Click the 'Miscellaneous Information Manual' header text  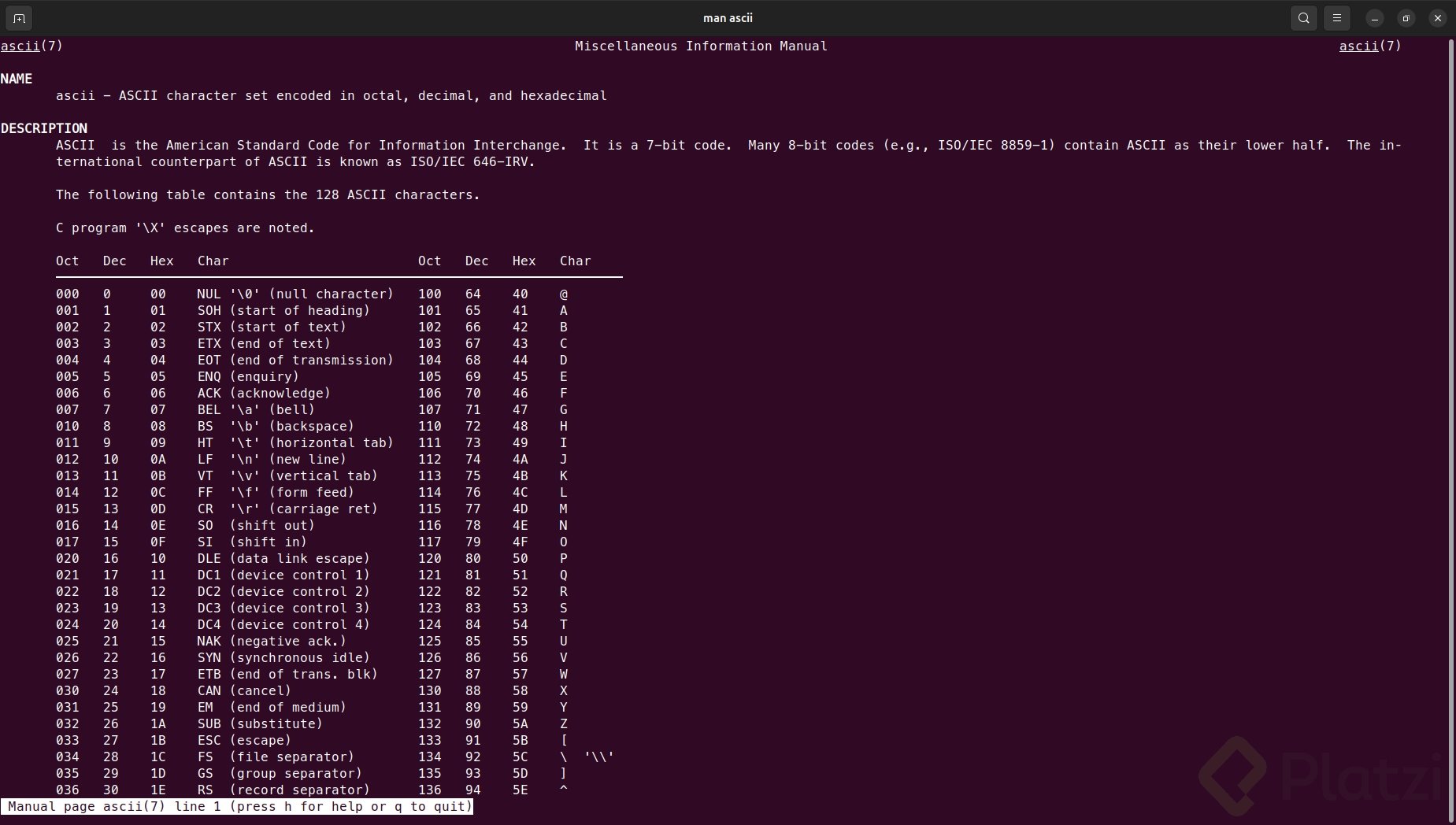(701, 46)
